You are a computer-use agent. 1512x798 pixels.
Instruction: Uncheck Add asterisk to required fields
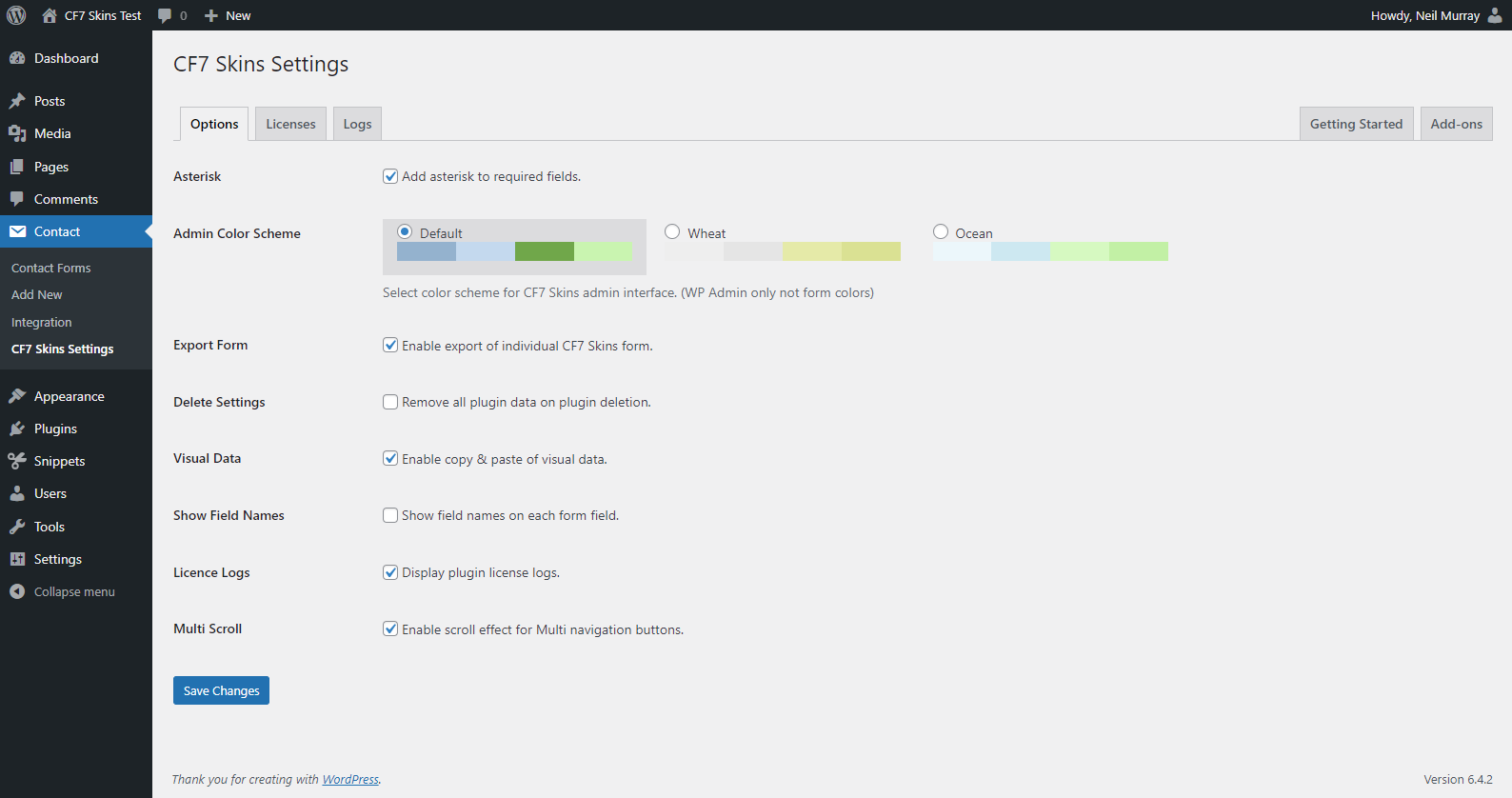390,176
